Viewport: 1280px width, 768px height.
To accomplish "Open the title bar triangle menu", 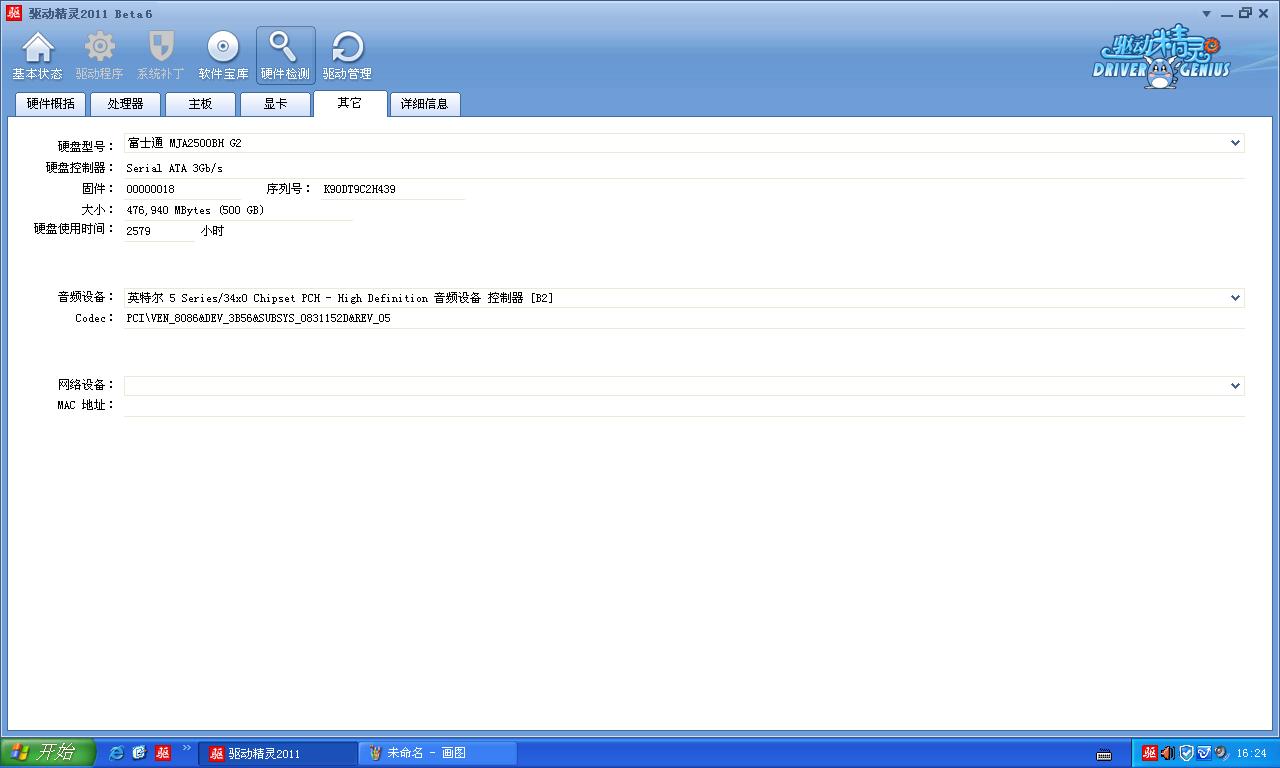I will [1207, 14].
